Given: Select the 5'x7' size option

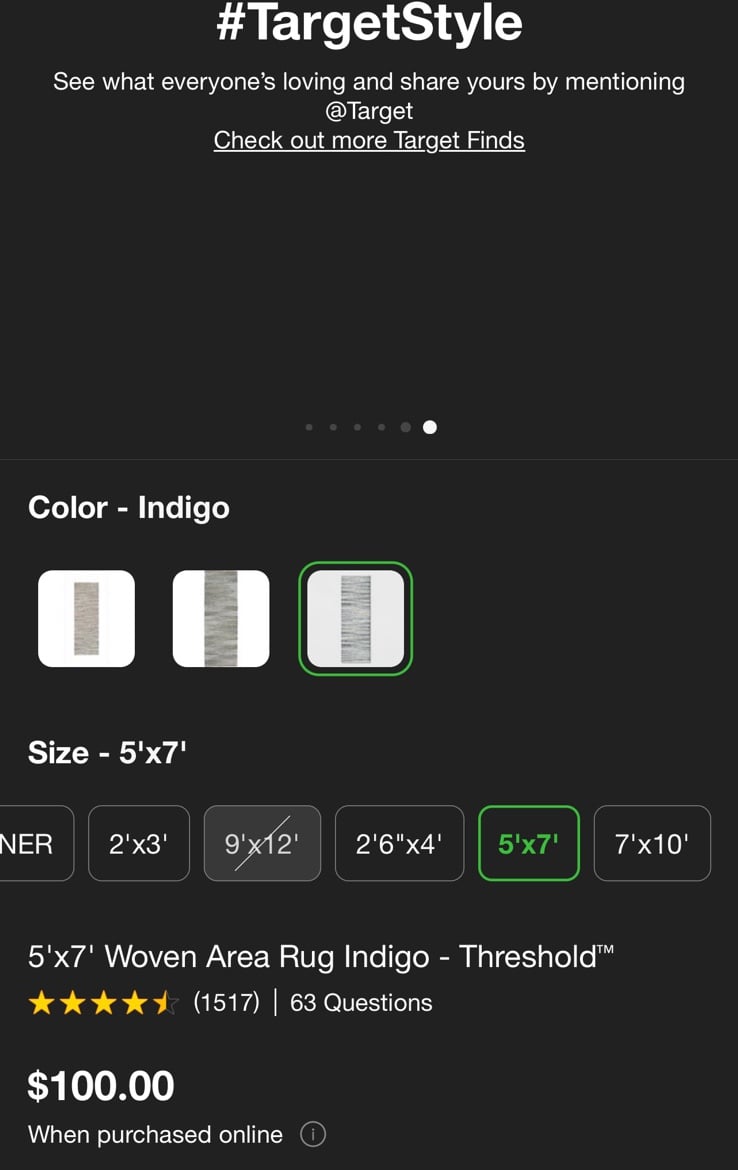Looking at the screenshot, I should pyautogui.click(x=528, y=844).
